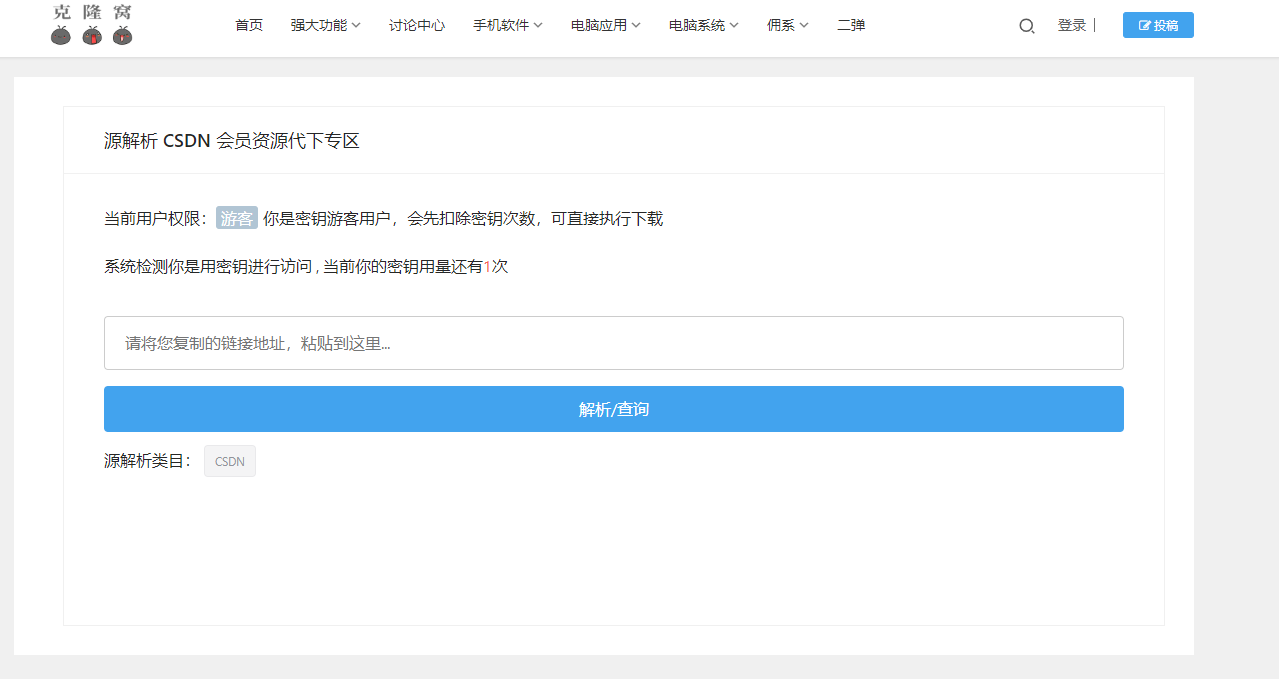Click the 解析/查询 button

tap(614, 409)
